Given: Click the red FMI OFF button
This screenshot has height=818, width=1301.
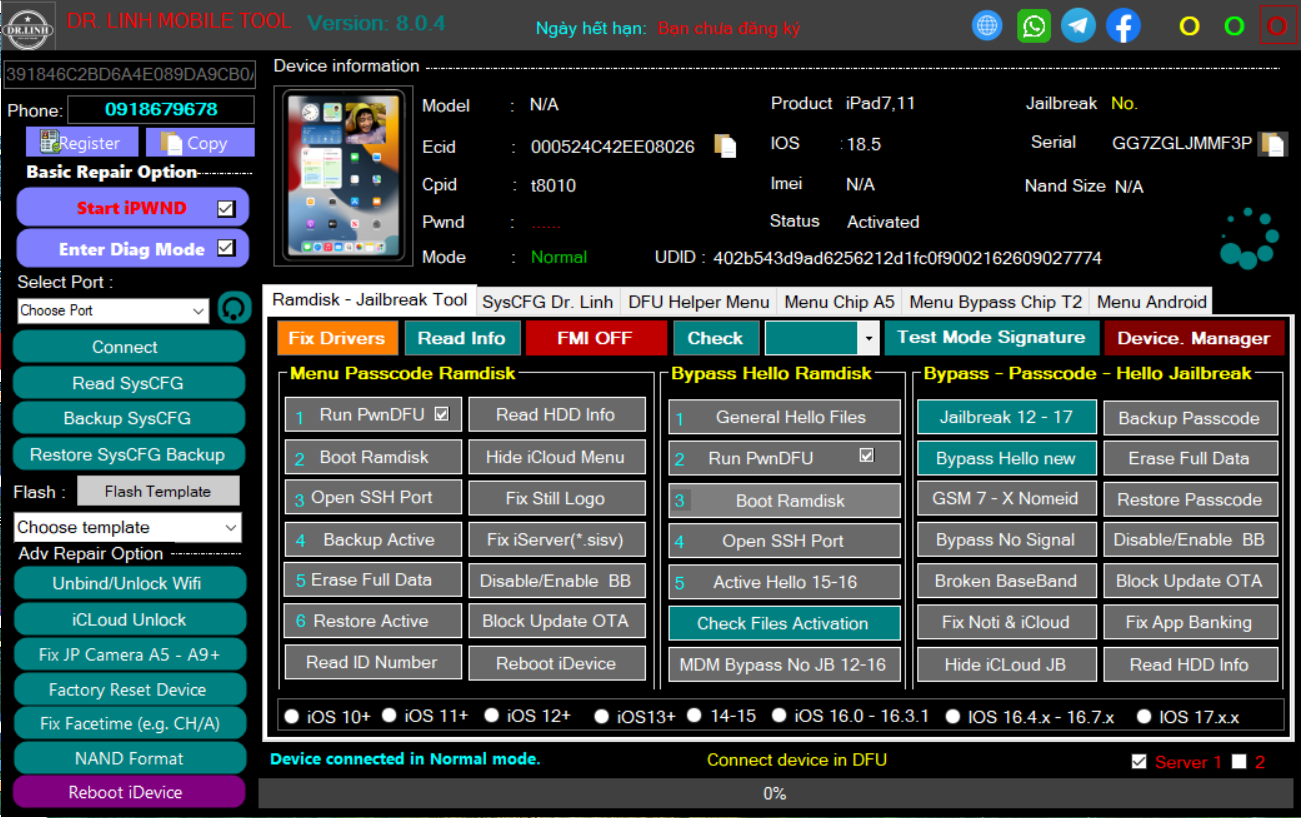Looking at the screenshot, I should [x=596, y=338].
